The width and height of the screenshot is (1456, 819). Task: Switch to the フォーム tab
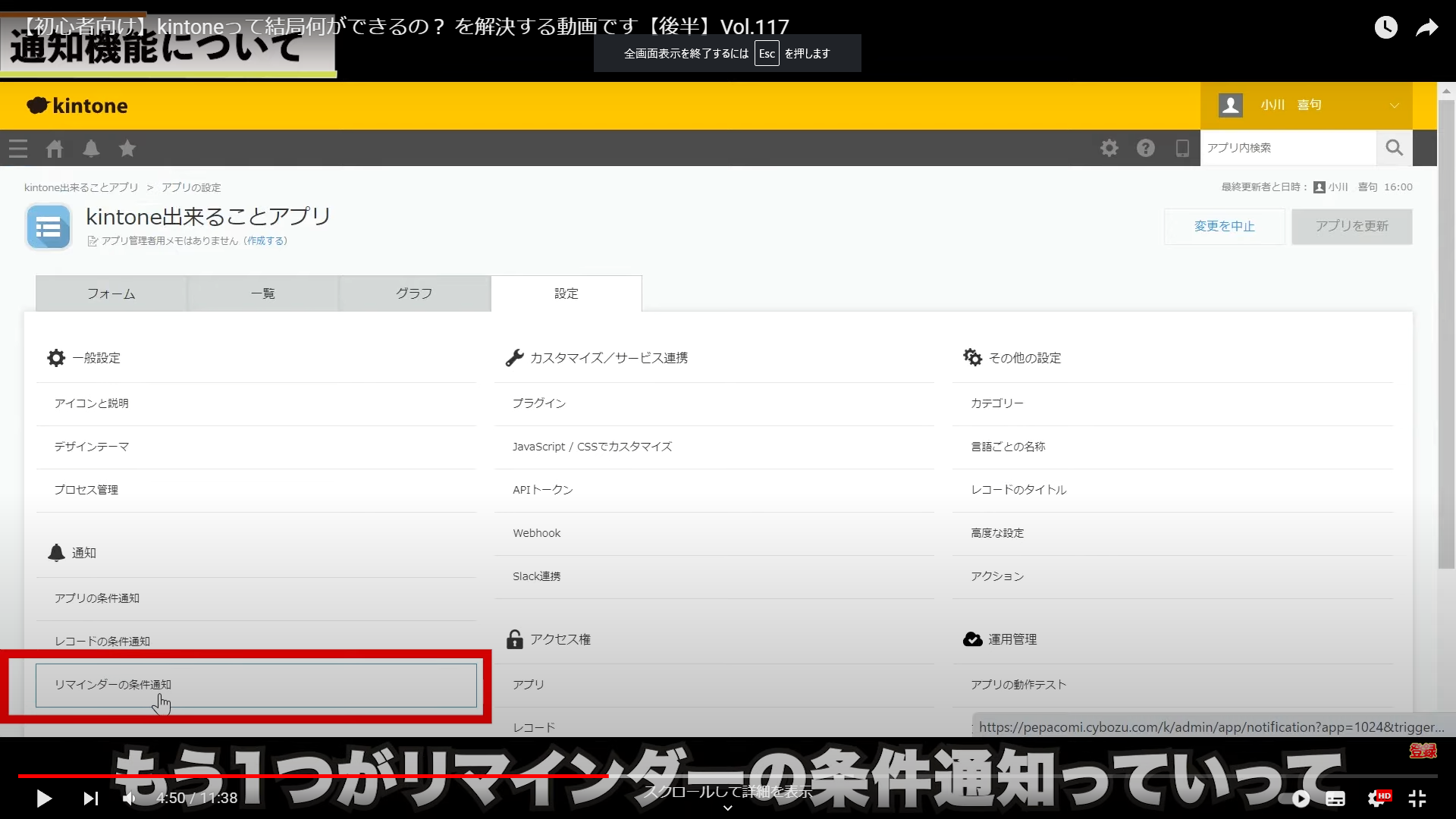point(111,293)
